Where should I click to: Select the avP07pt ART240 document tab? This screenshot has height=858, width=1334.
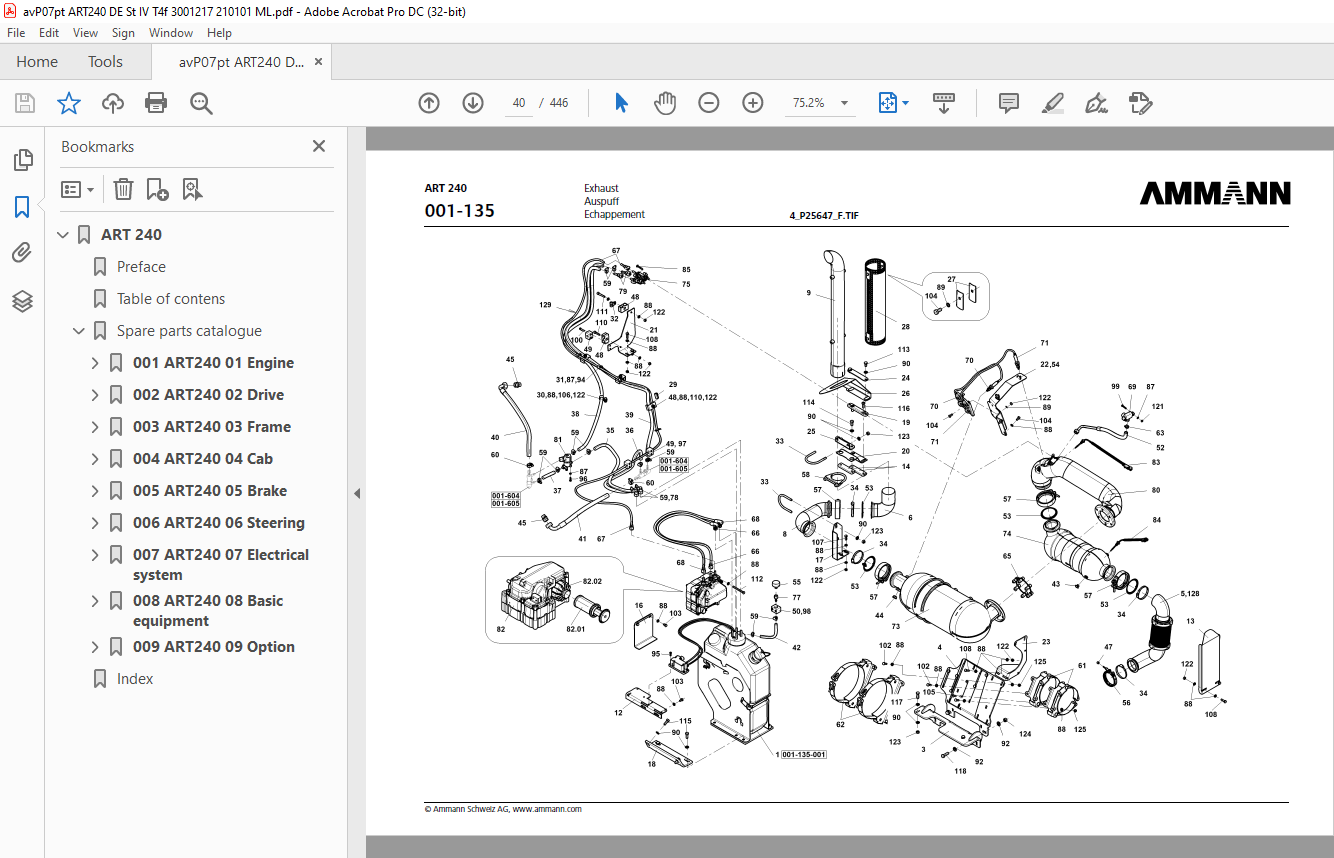click(x=241, y=62)
